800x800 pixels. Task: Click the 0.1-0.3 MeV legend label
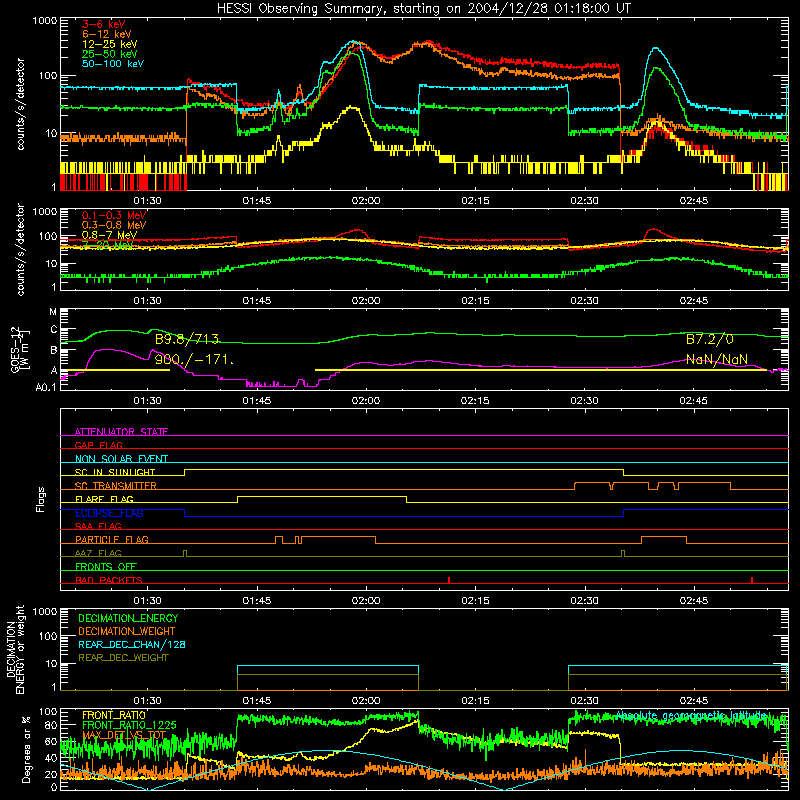click(x=114, y=215)
